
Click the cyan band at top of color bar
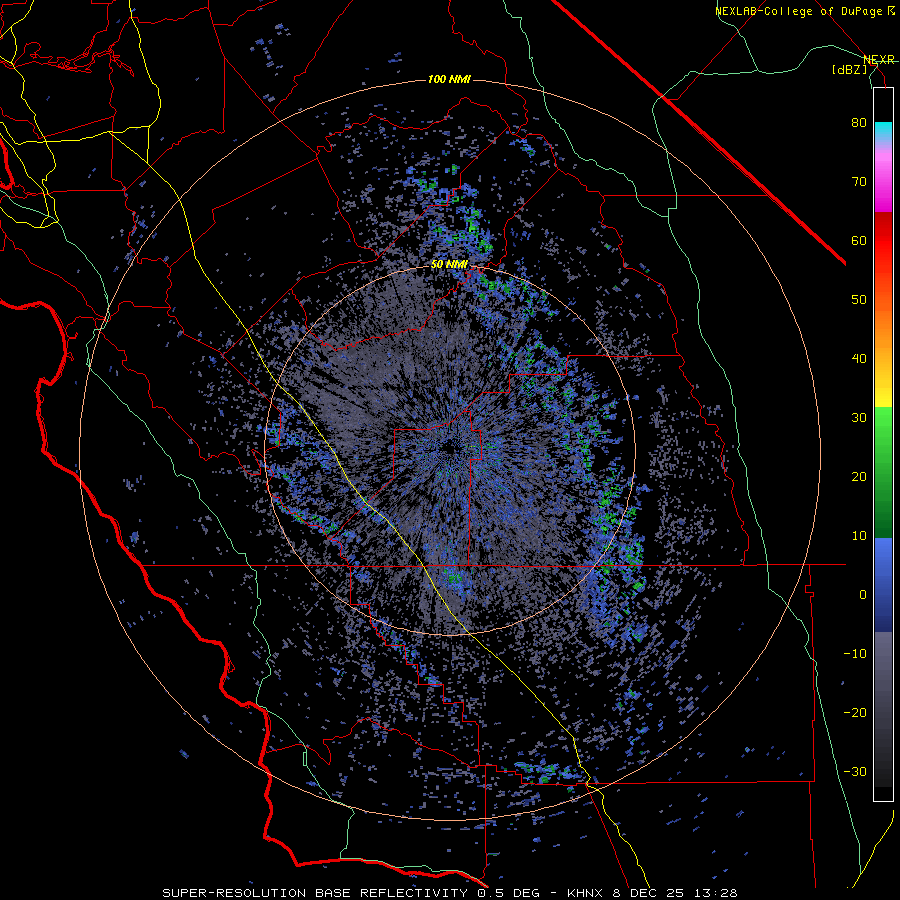point(883,130)
